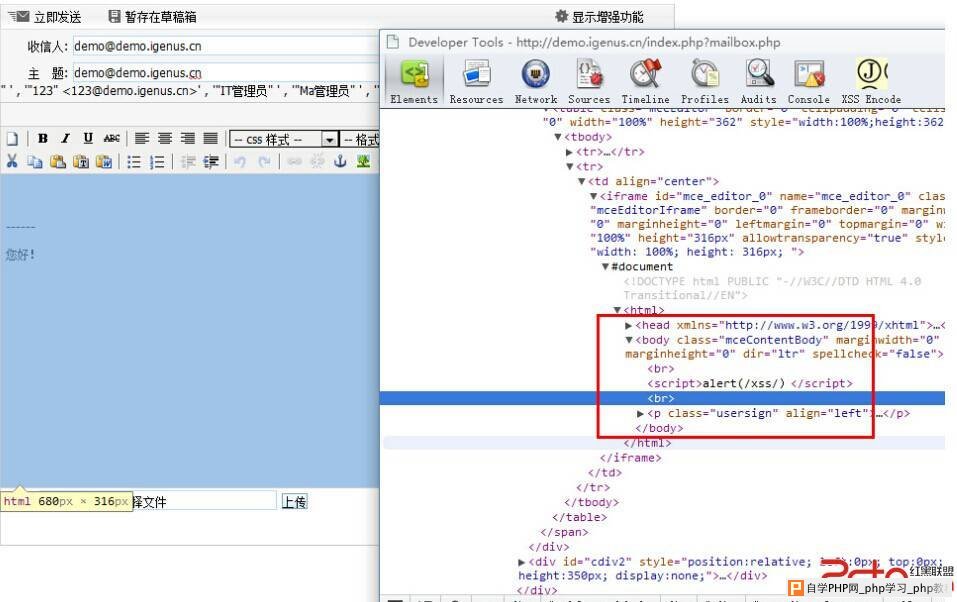The height and width of the screenshot is (602, 957).
Task: Click the Paste as plain text icon
Action: tap(81, 161)
